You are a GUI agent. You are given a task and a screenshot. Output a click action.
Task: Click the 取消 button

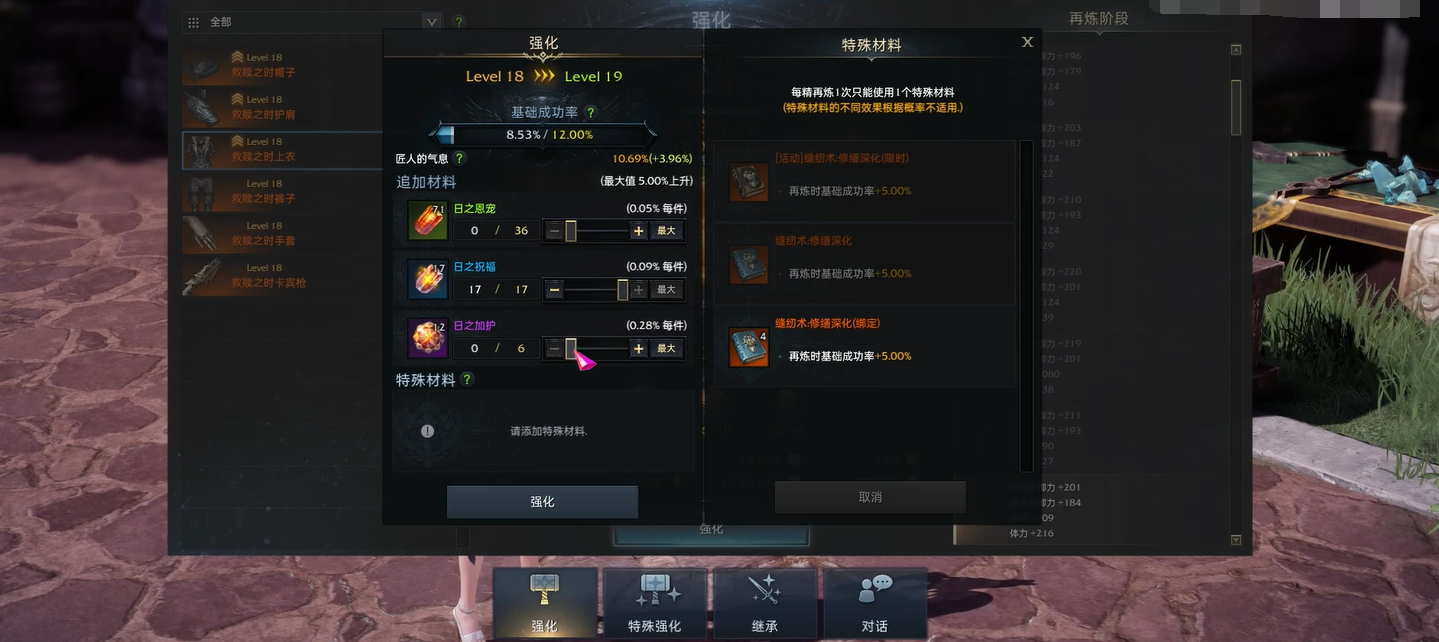(870, 497)
